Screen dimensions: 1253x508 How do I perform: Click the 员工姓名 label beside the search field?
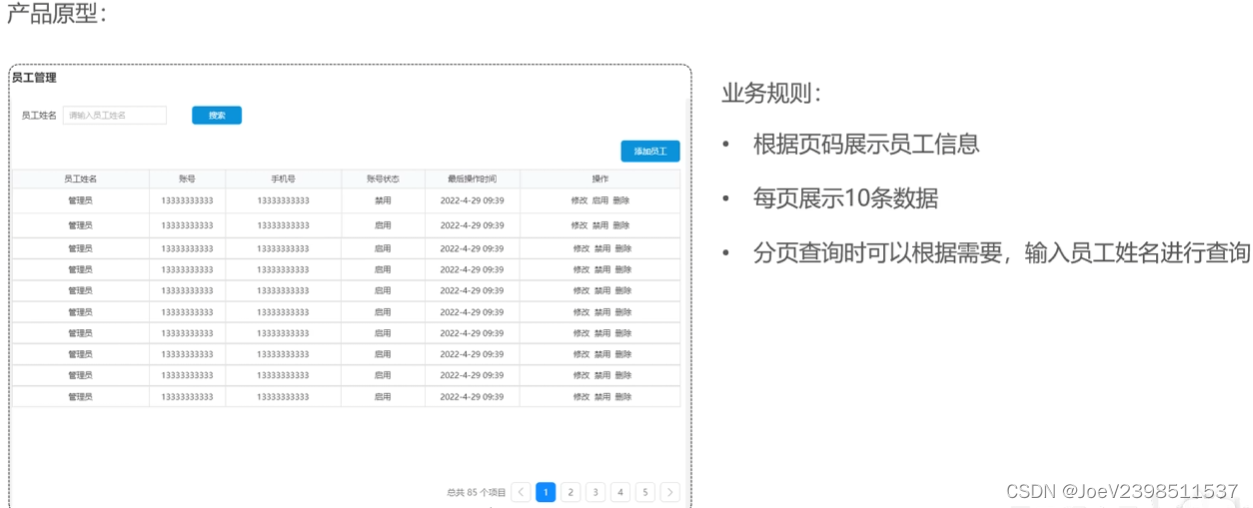point(39,115)
